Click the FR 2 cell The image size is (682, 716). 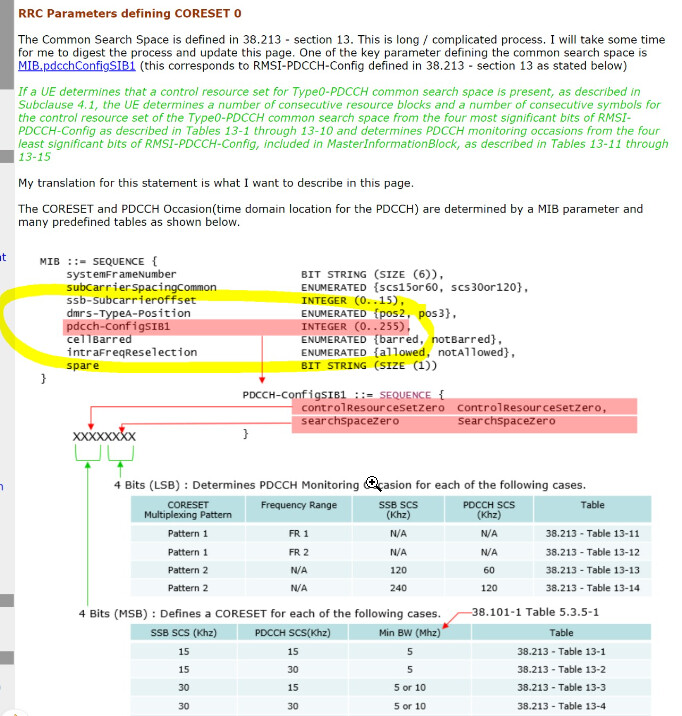coord(299,553)
